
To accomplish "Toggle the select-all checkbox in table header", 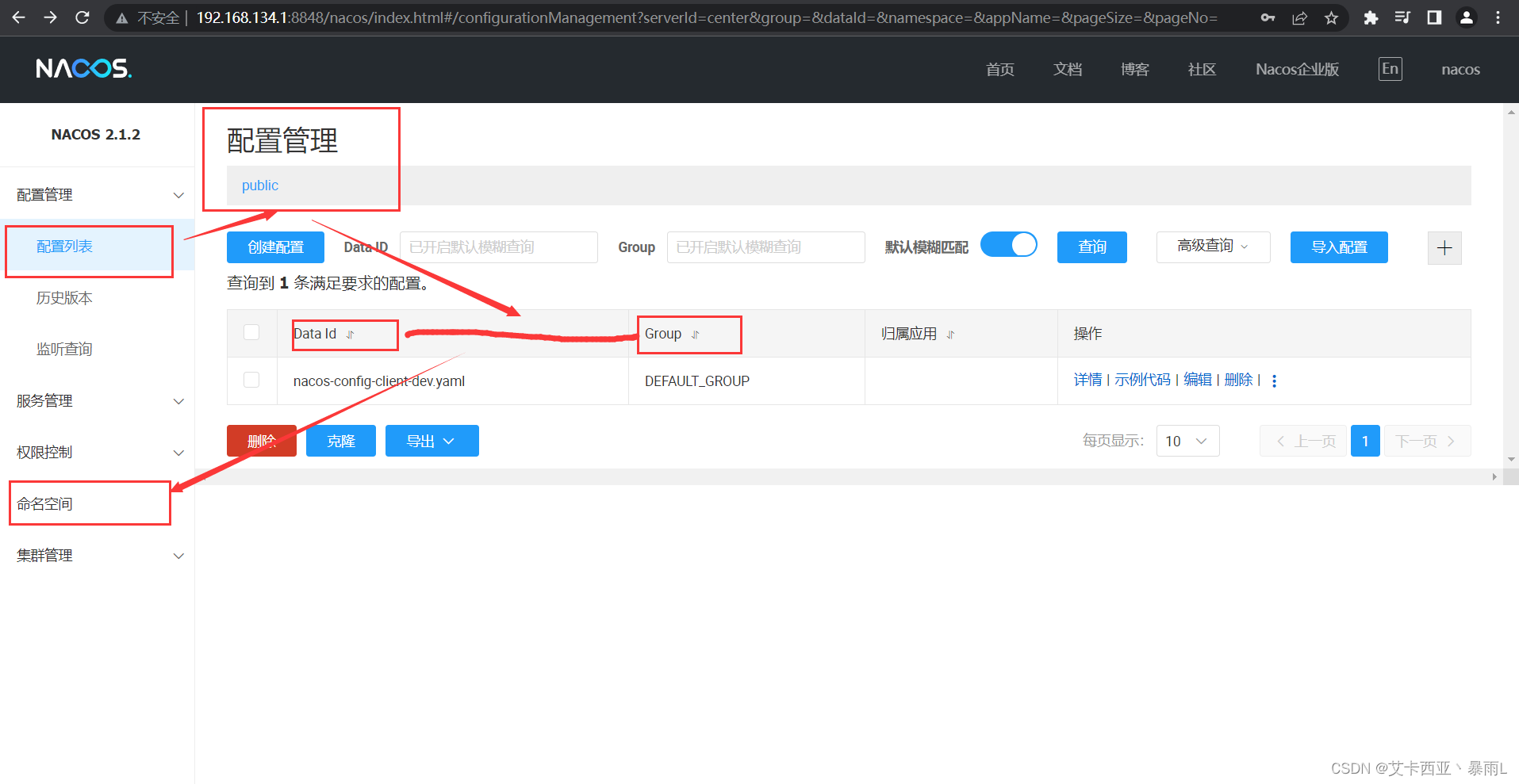I will pyautogui.click(x=251, y=332).
